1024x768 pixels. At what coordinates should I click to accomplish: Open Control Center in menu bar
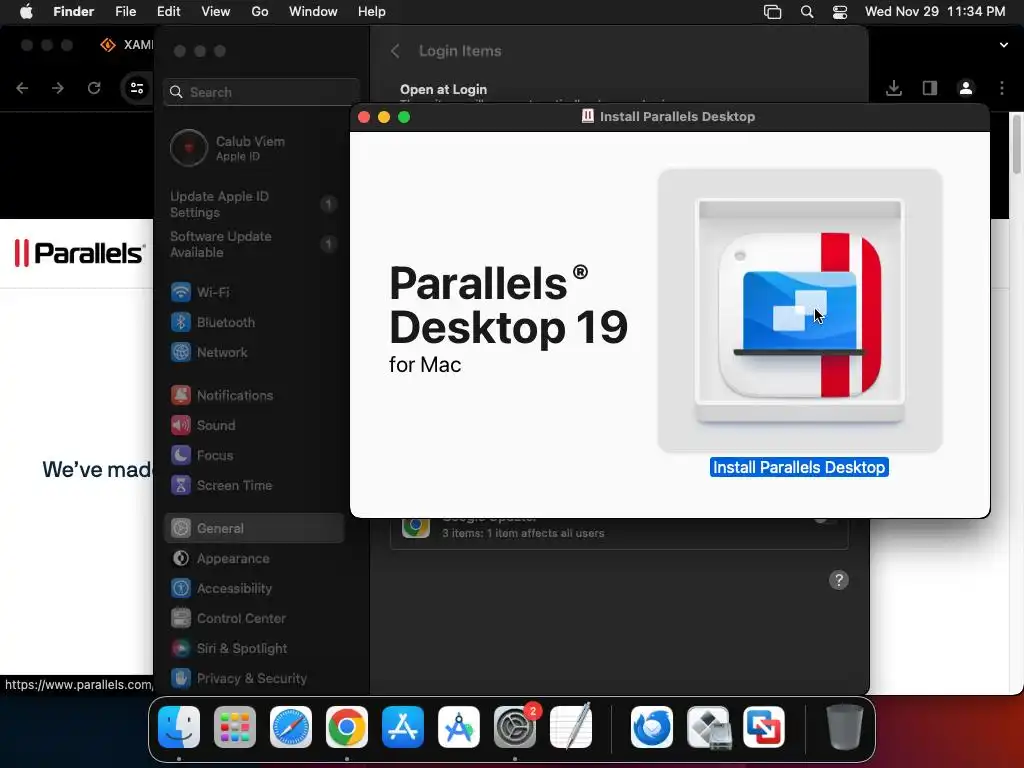[840, 12]
